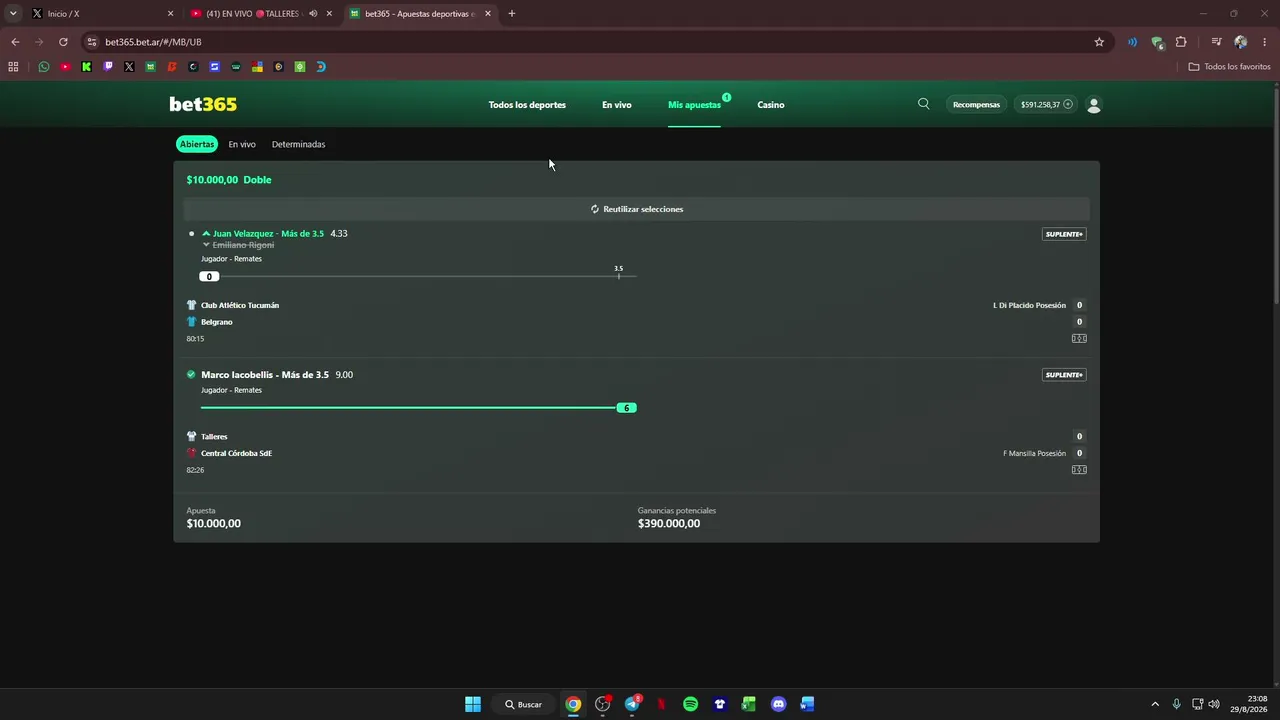The height and width of the screenshot is (720, 1280).
Task: Open the Chrome apps grid shortcut
Action: [x=13, y=67]
